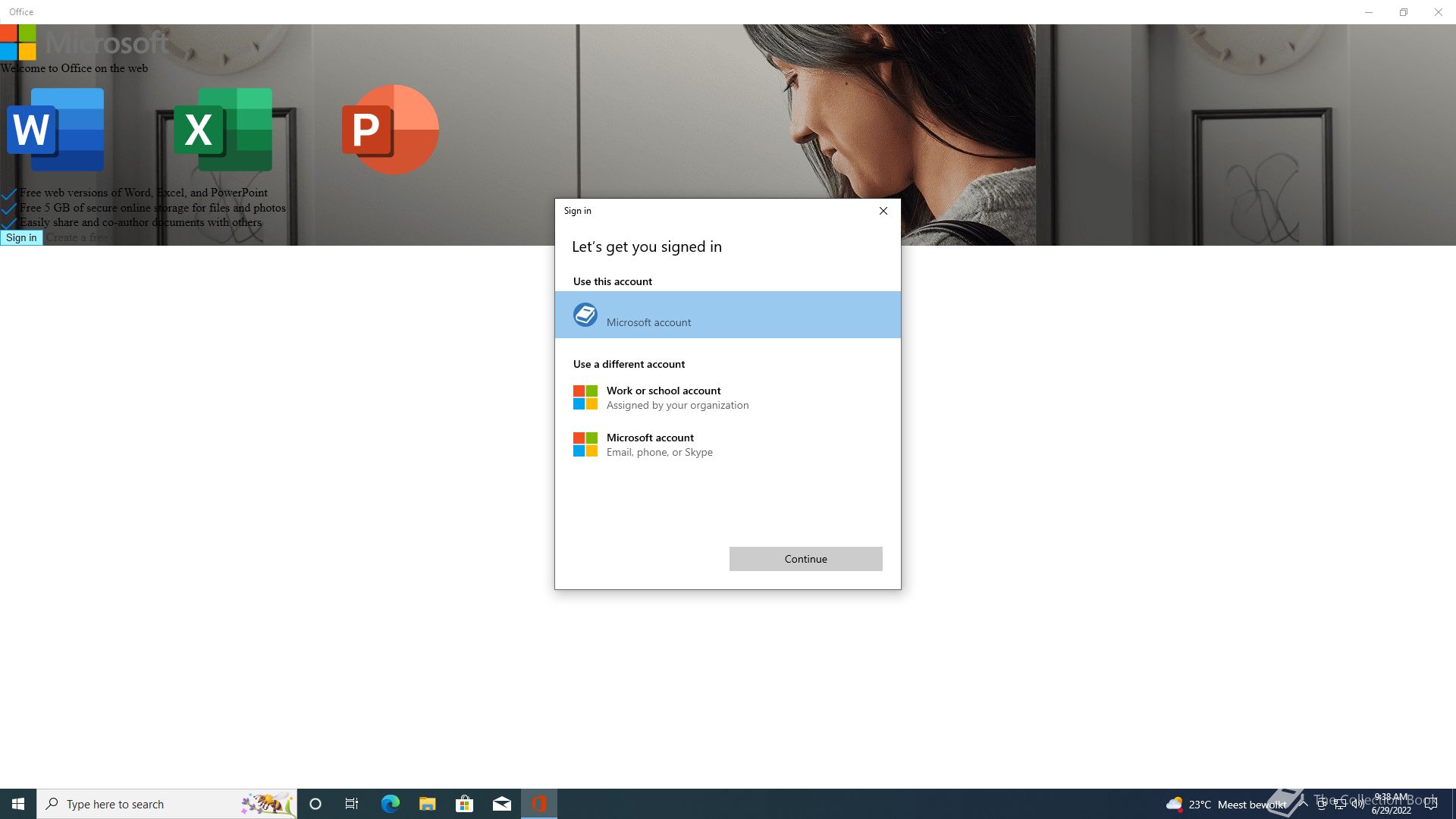The height and width of the screenshot is (819, 1456).
Task: Open the PowerPoint app icon
Action: (x=390, y=129)
